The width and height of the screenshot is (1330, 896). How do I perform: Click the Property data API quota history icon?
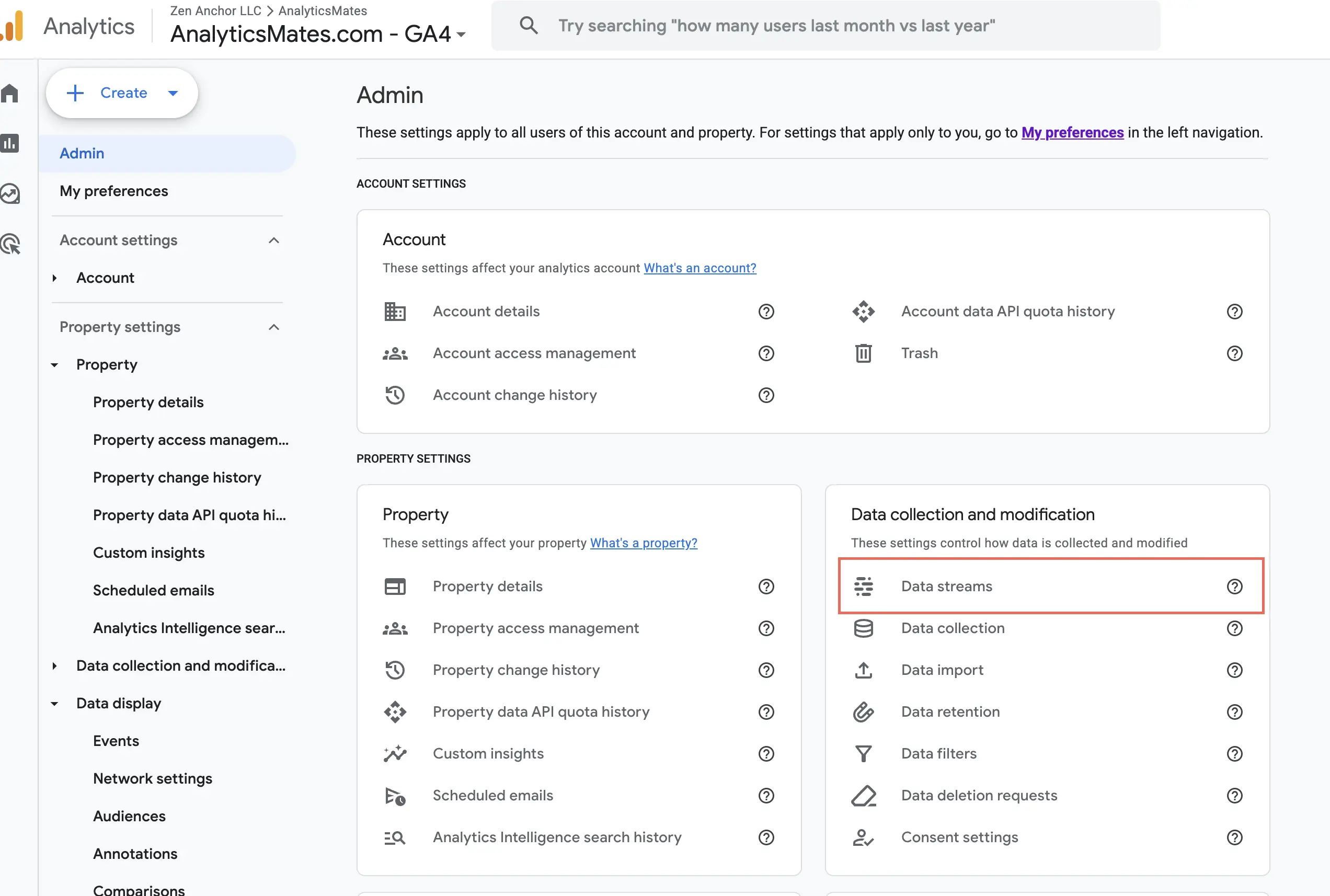(395, 712)
